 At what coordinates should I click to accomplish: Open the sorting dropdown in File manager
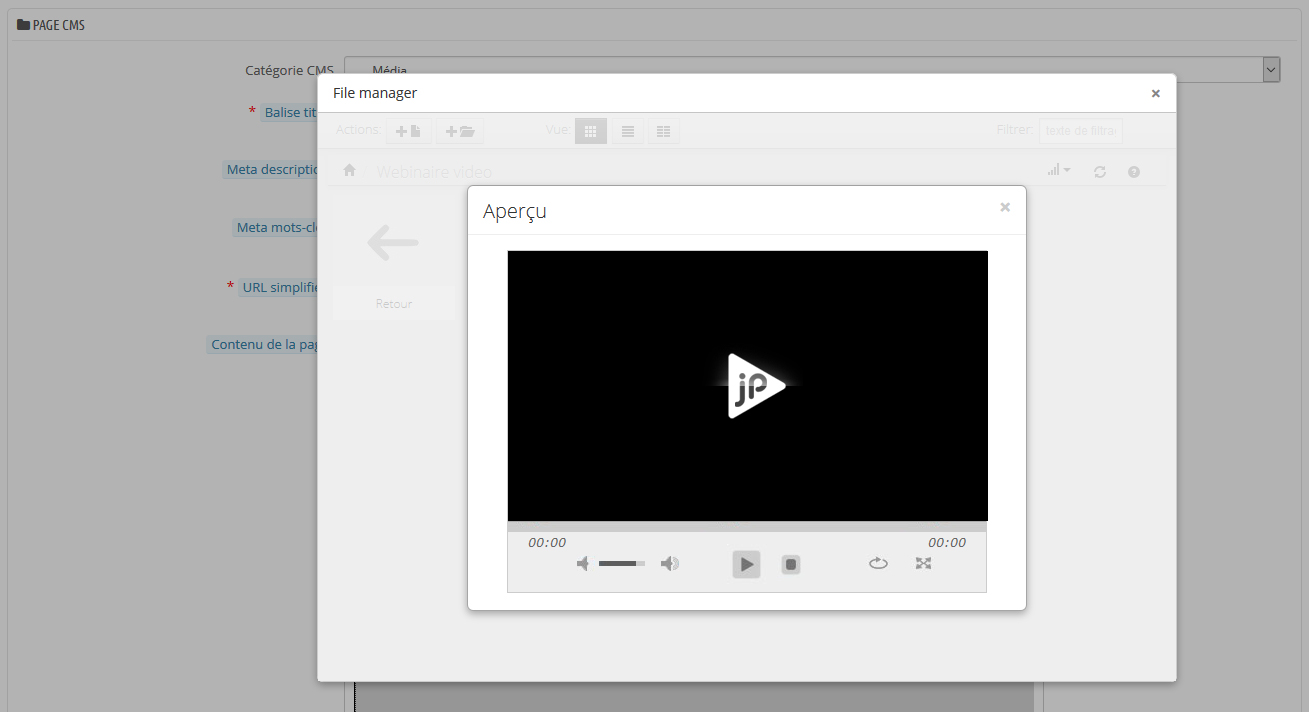click(1059, 171)
